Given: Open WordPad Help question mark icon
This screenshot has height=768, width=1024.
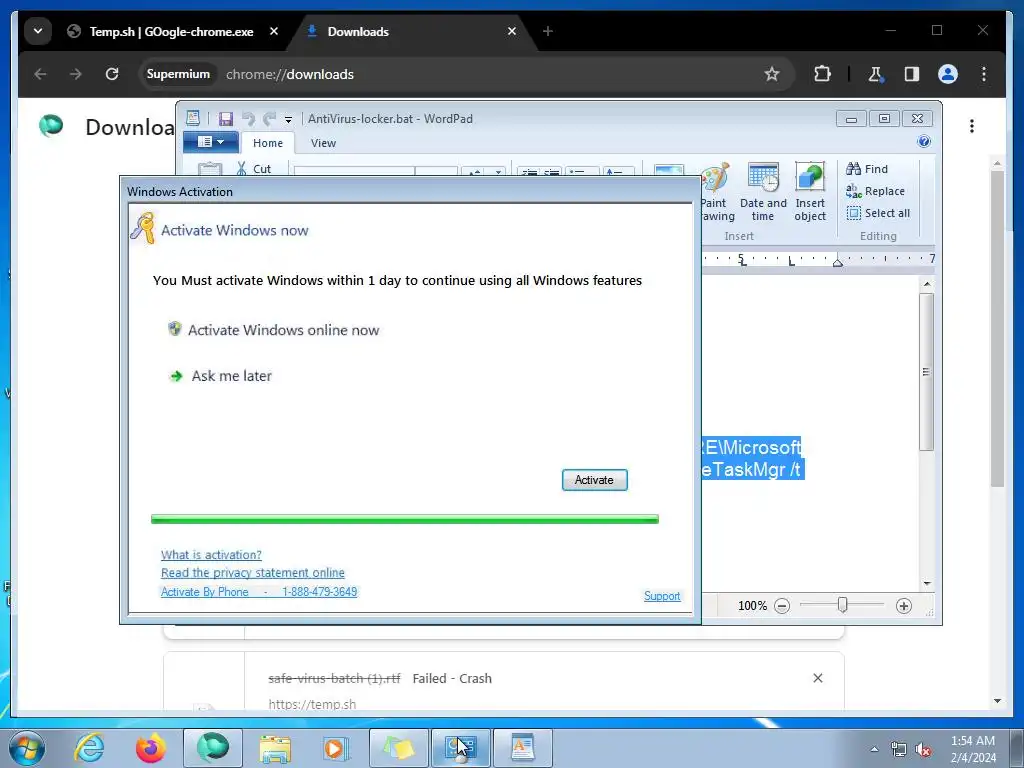Looking at the screenshot, I should pyautogui.click(x=924, y=142).
